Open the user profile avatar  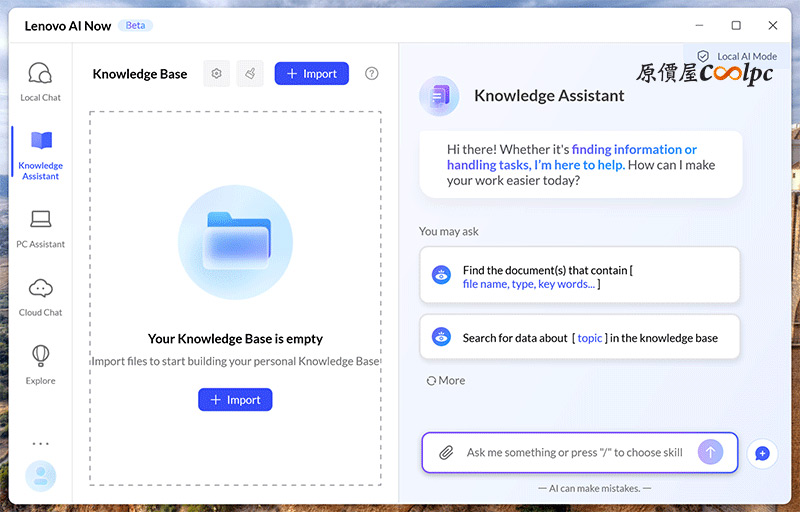click(x=40, y=476)
